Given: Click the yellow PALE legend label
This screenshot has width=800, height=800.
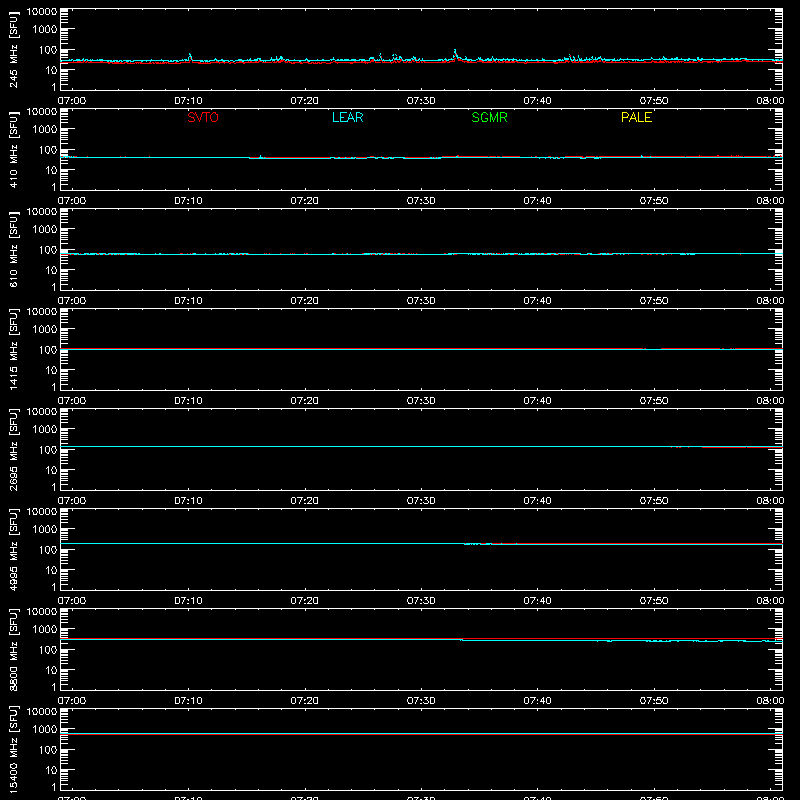Looking at the screenshot, I should click(636, 117).
